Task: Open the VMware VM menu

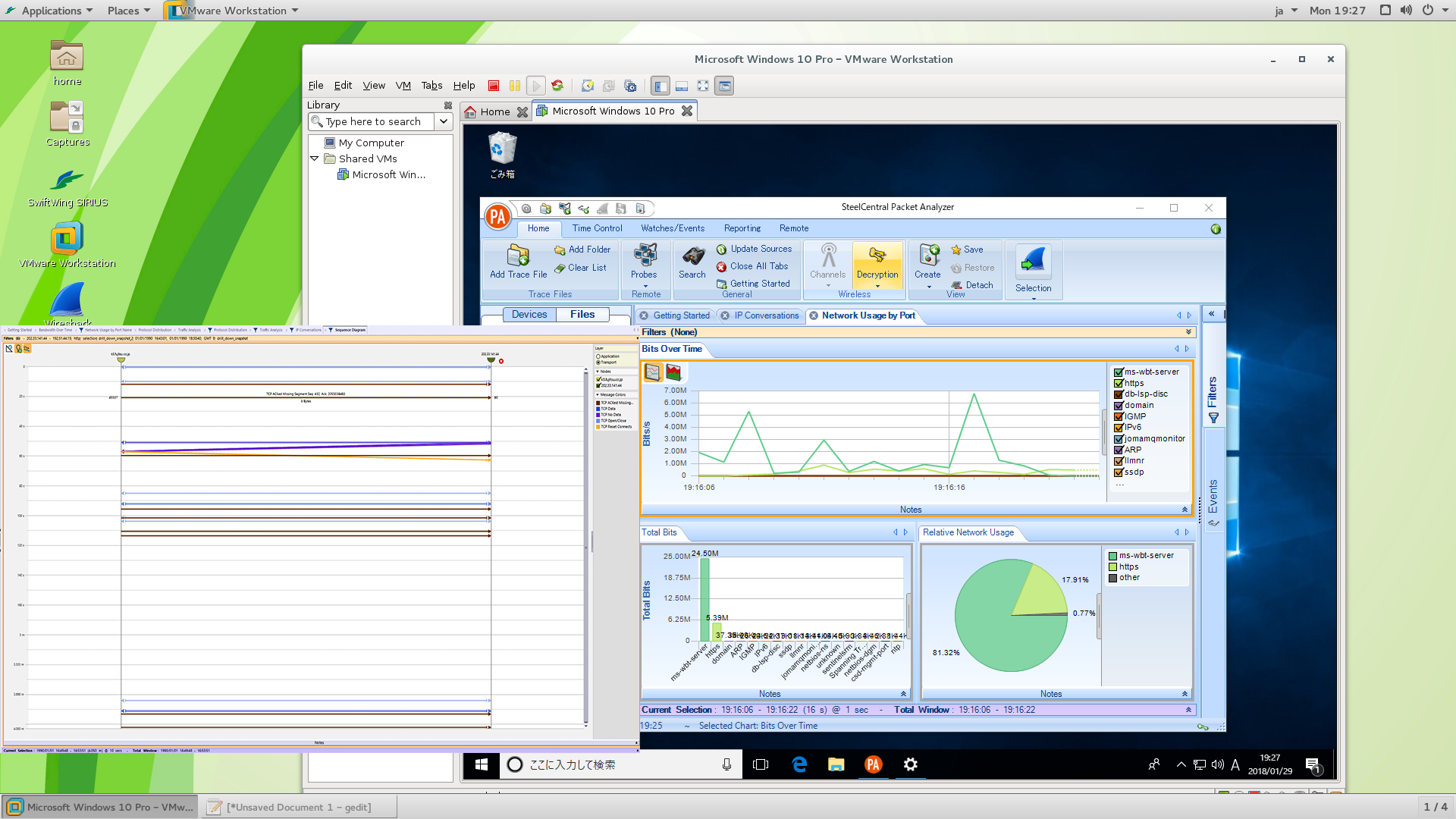Action: coord(403,86)
